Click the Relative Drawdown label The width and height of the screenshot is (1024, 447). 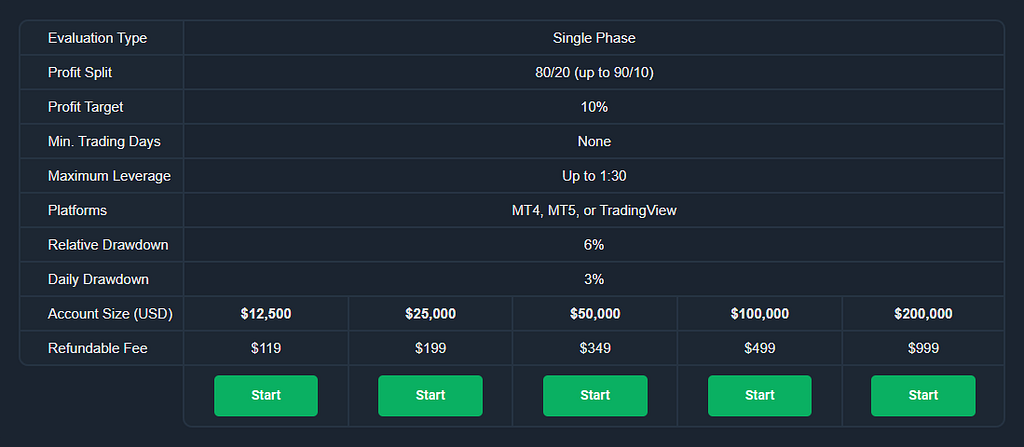tap(108, 245)
